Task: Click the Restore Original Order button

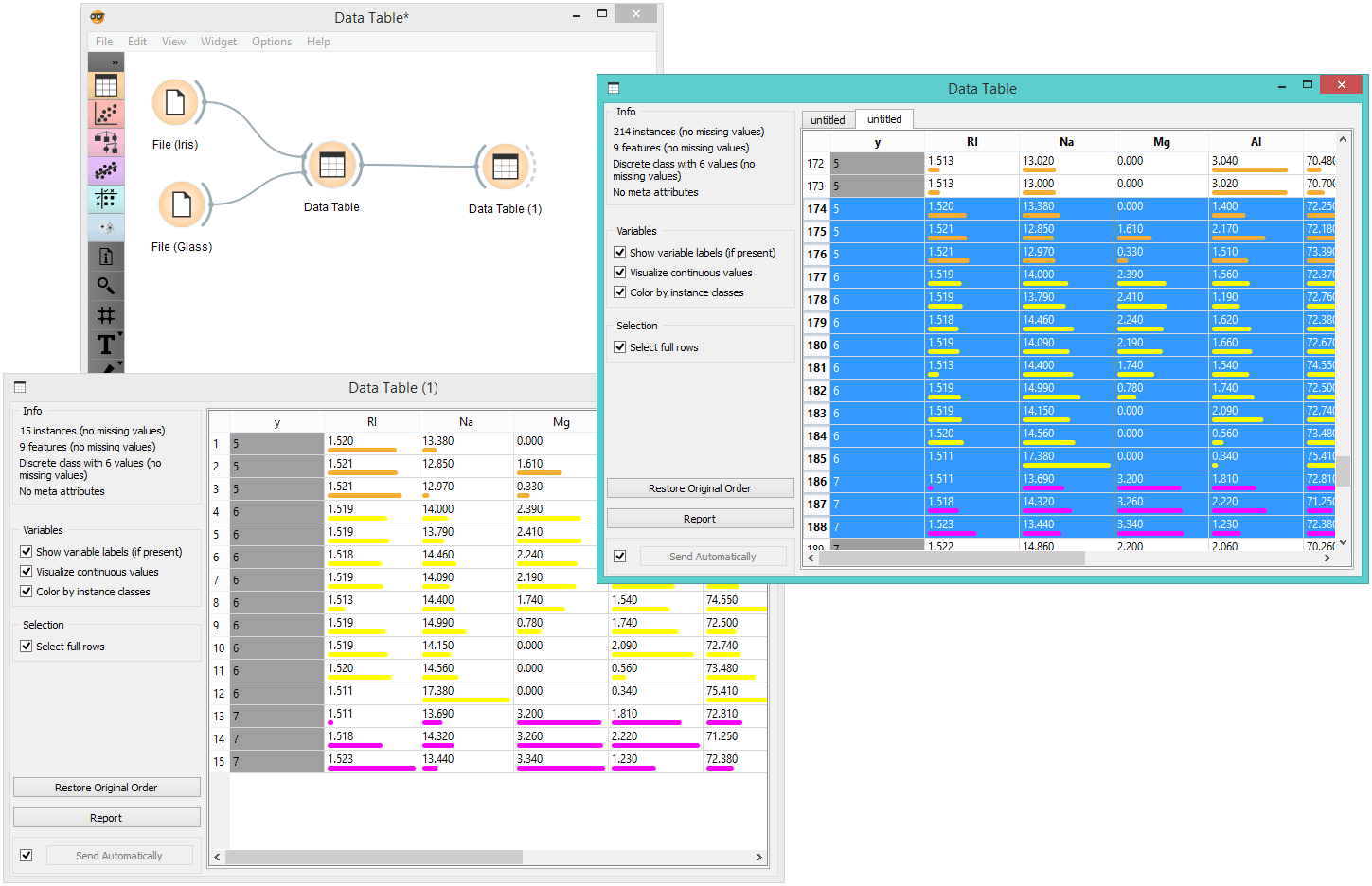Action: click(700, 487)
